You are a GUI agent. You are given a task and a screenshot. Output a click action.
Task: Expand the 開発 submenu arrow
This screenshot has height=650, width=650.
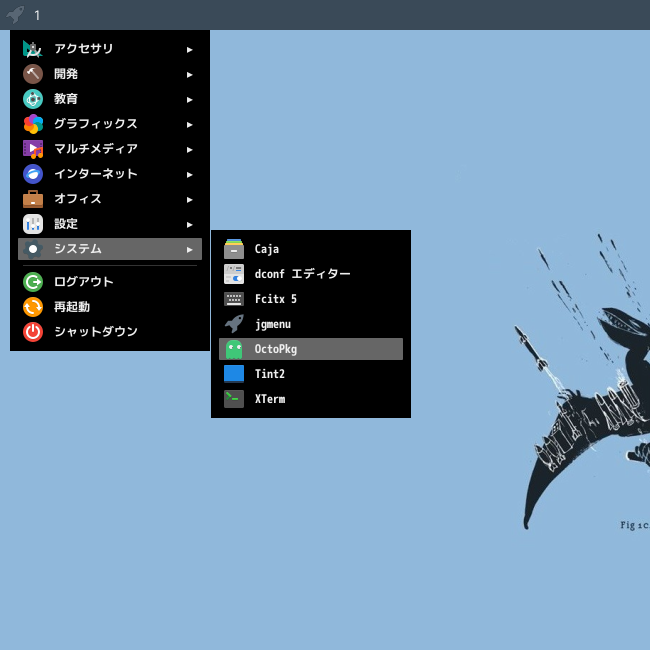(189, 75)
